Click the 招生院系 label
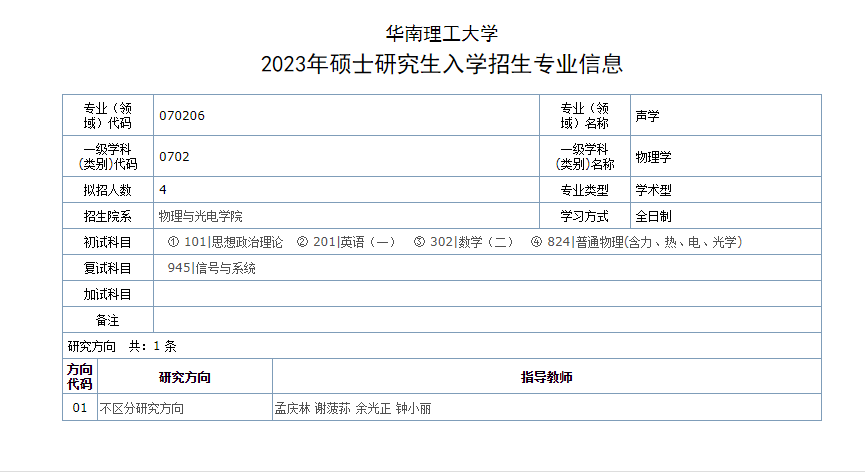Viewport: 865px width, 472px height. [x=108, y=216]
